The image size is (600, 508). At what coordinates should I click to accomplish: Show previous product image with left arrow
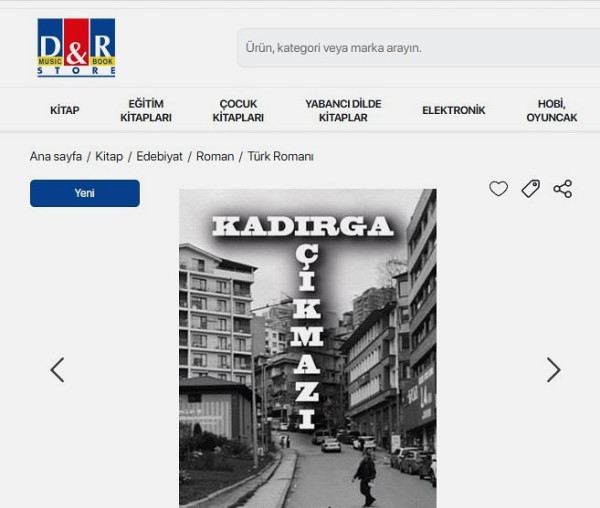pyautogui.click(x=57, y=370)
